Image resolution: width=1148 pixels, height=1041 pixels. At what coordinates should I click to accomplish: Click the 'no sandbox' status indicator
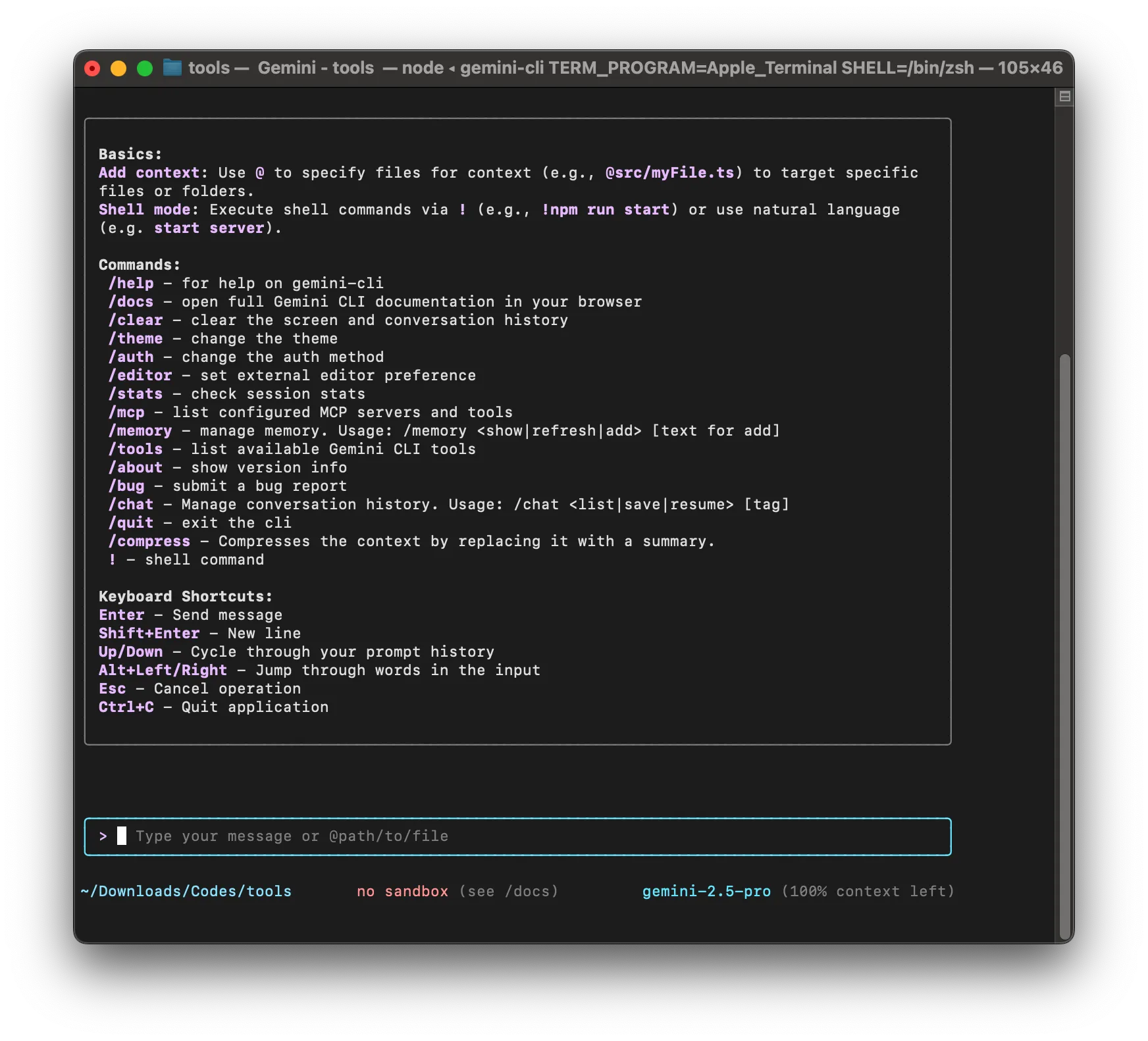point(403,891)
